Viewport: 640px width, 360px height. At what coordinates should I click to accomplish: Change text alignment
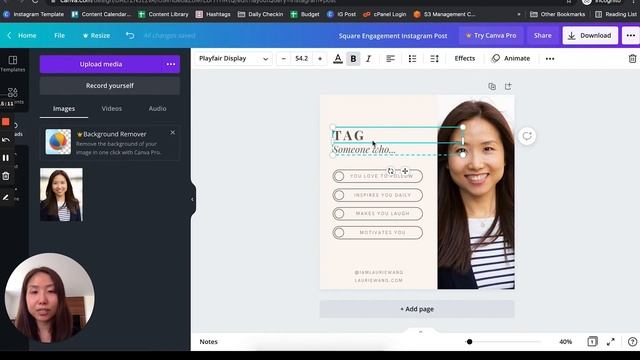click(x=390, y=59)
